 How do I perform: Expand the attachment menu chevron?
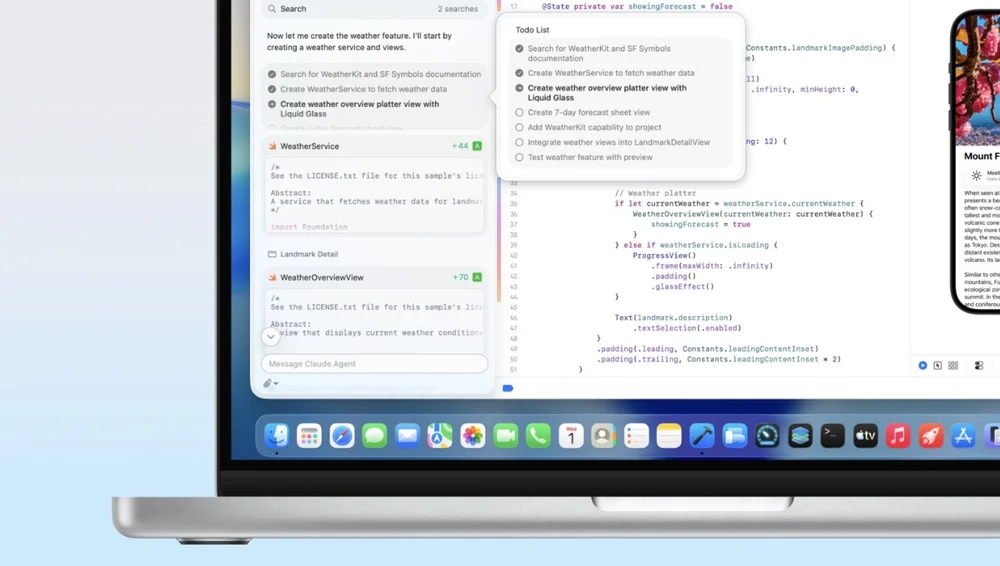click(x=276, y=384)
